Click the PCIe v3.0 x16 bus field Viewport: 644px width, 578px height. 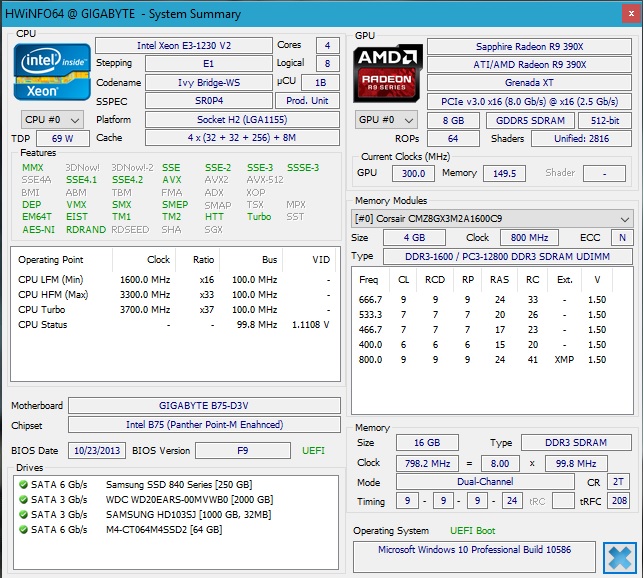pyautogui.click(x=529, y=101)
